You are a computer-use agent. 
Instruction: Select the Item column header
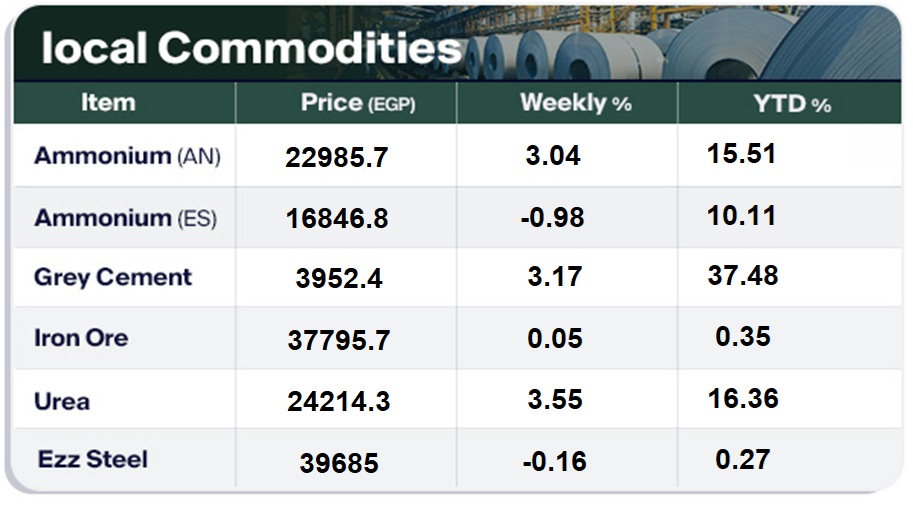pos(108,103)
